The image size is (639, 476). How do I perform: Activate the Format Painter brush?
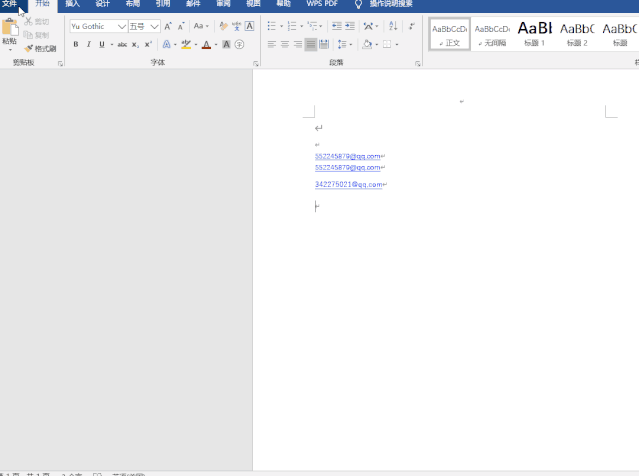point(40,48)
